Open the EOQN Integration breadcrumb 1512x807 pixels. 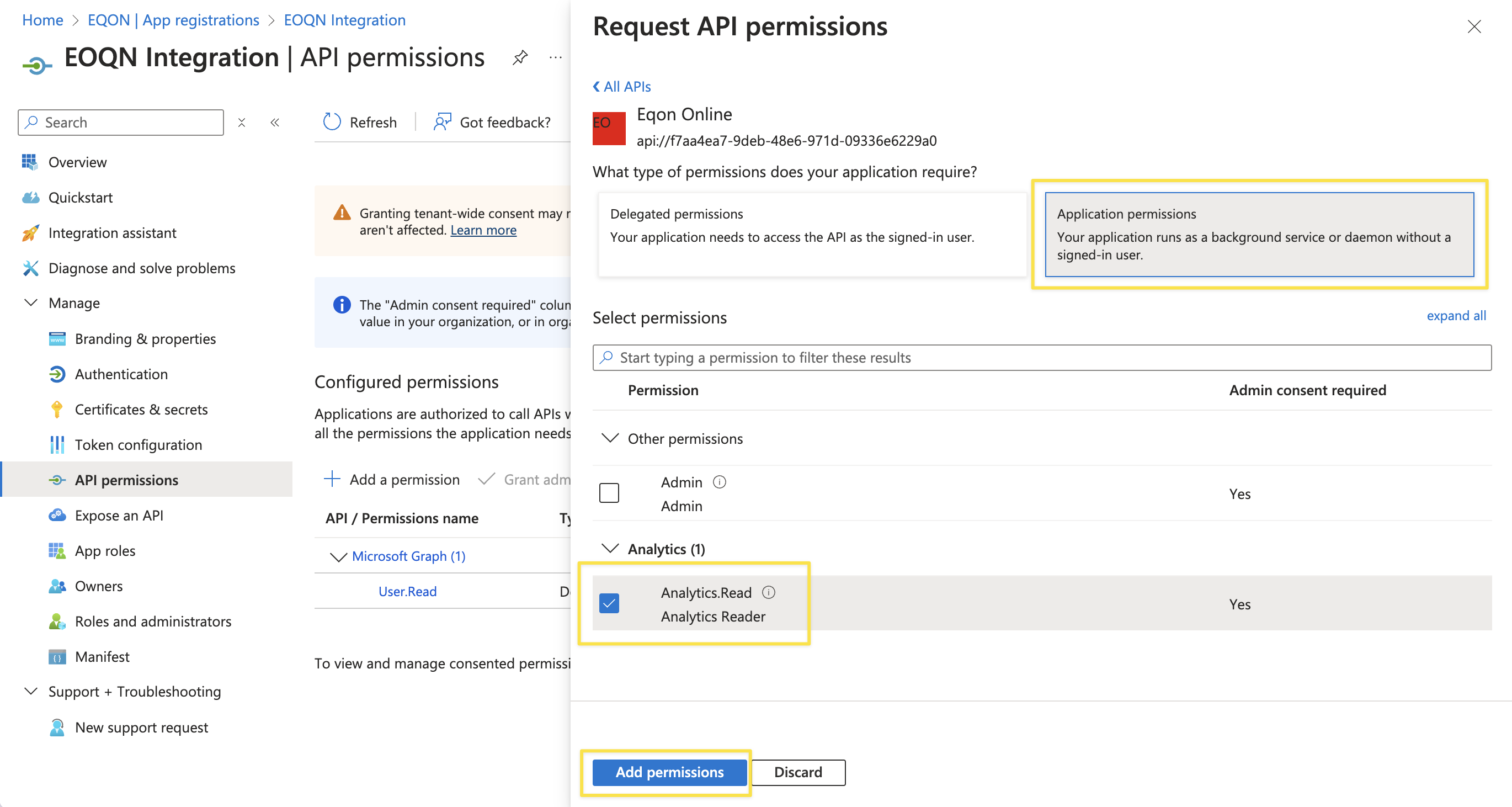click(x=344, y=20)
